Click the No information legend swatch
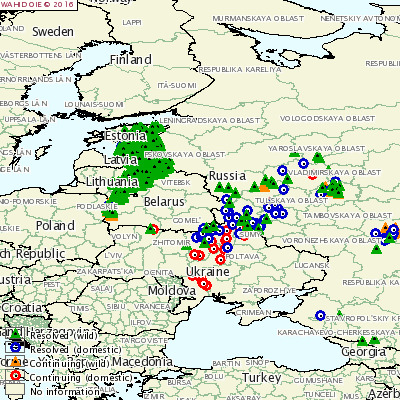This screenshot has width=400, height=400. tap(15, 390)
